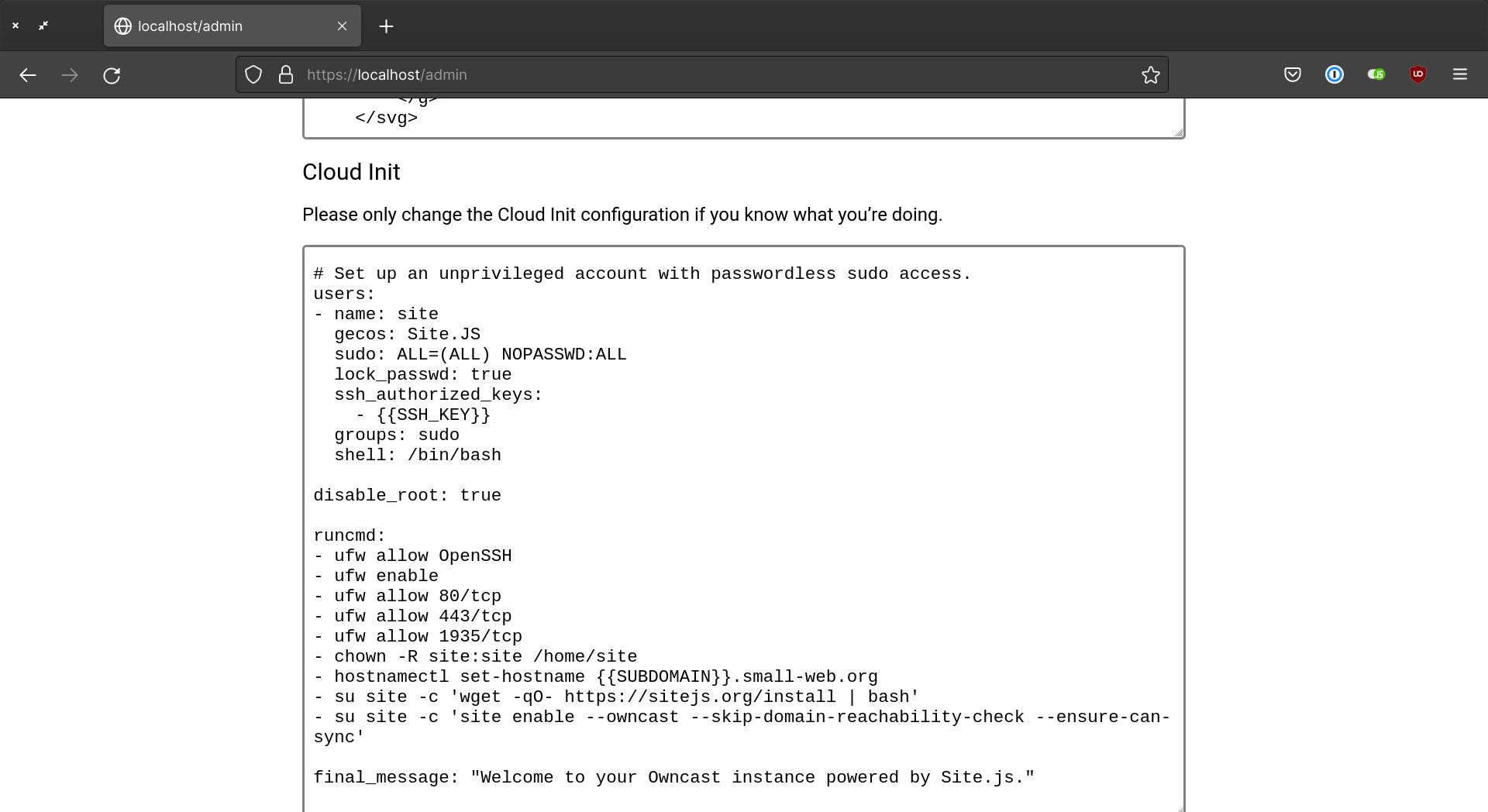Viewport: 1488px width, 812px height.
Task: Close the localhost/admin tab
Action: click(342, 26)
